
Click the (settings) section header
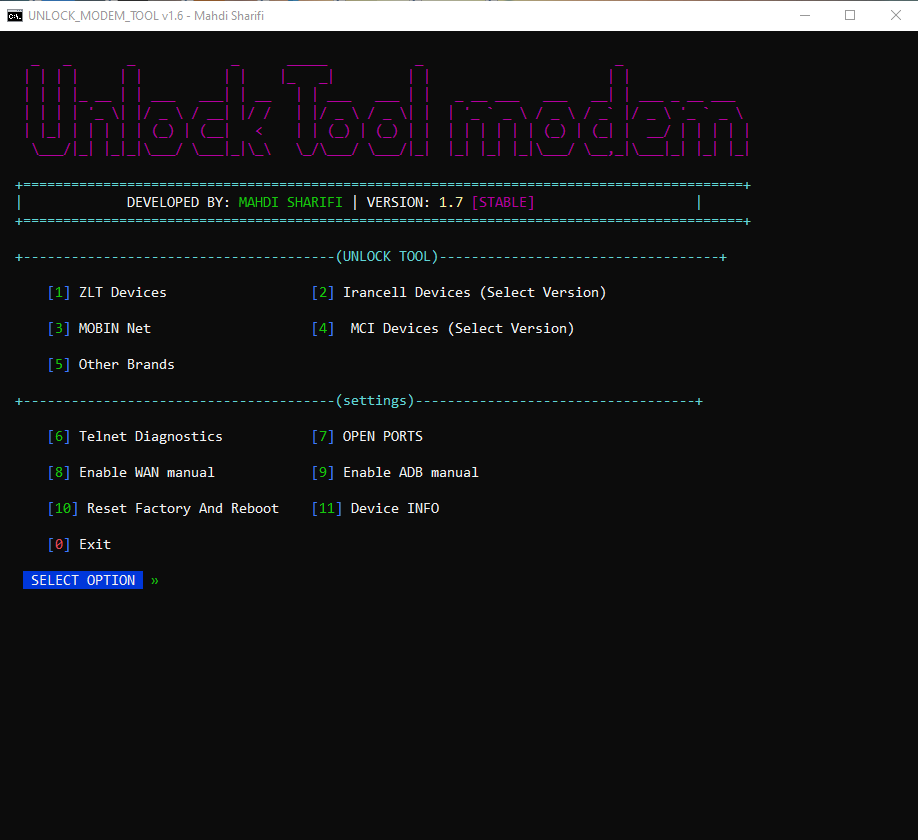376,400
